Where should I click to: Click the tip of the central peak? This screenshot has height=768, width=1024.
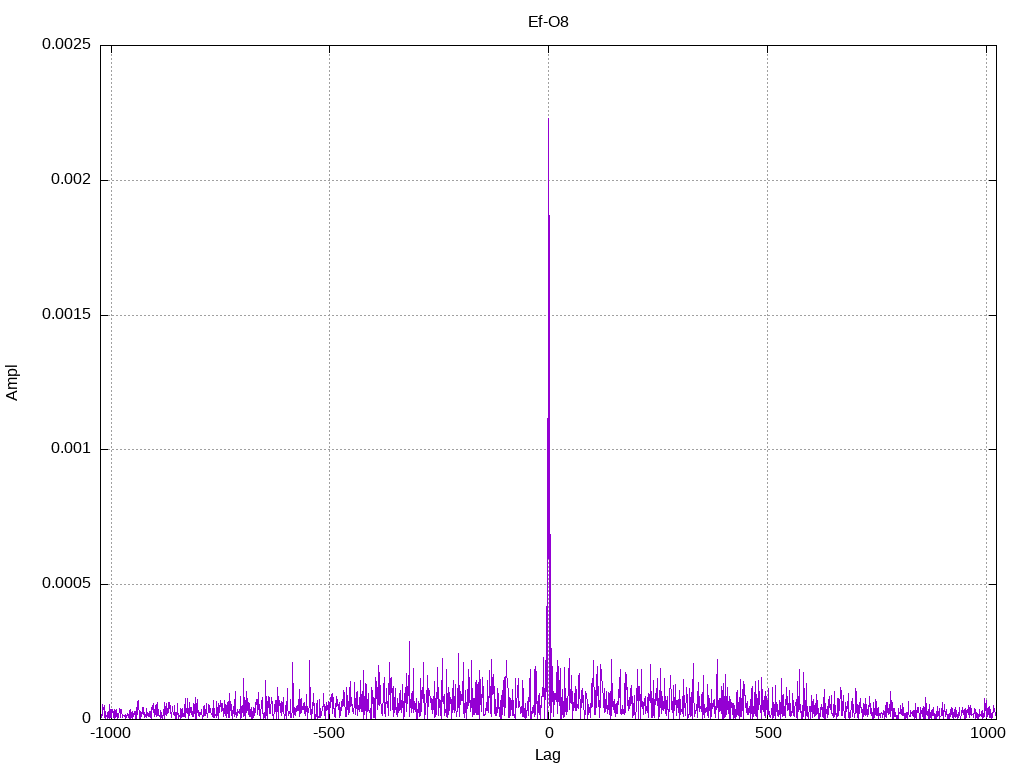pos(549,119)
